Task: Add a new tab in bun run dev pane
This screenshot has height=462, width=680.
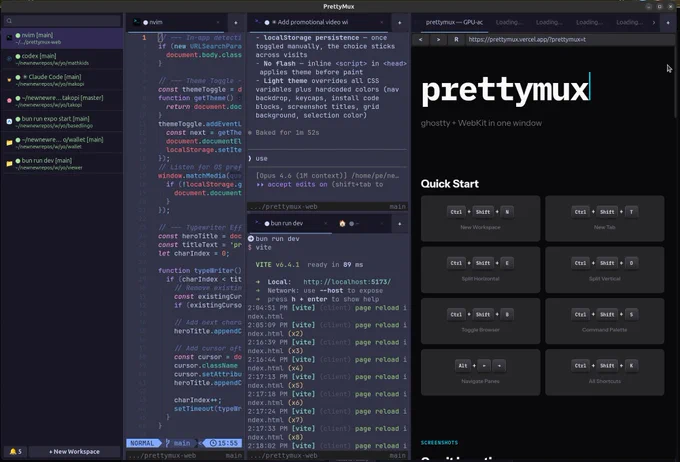Action: [x=399, y=224]
